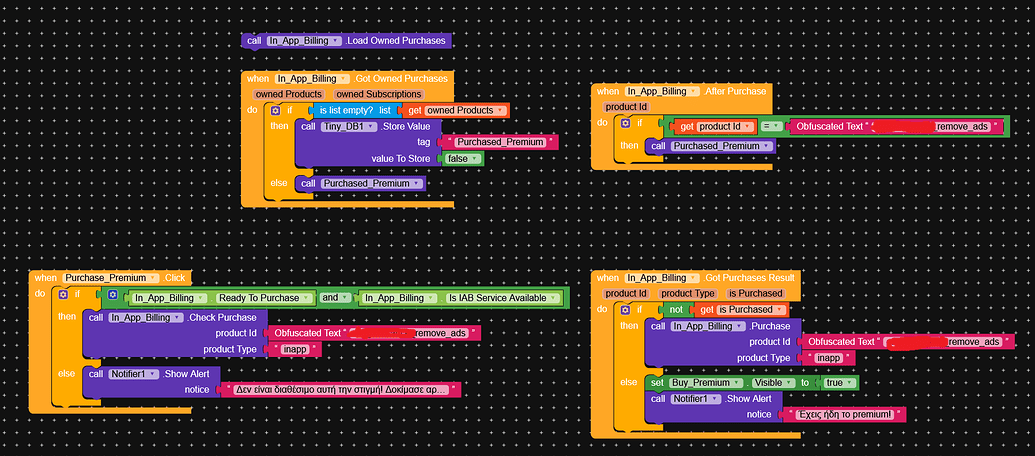Viewport: 1035px width, 456px height.
Task: Click the notice text 'Έχεις ήδη το premium!'
Action: click(843, 414)
